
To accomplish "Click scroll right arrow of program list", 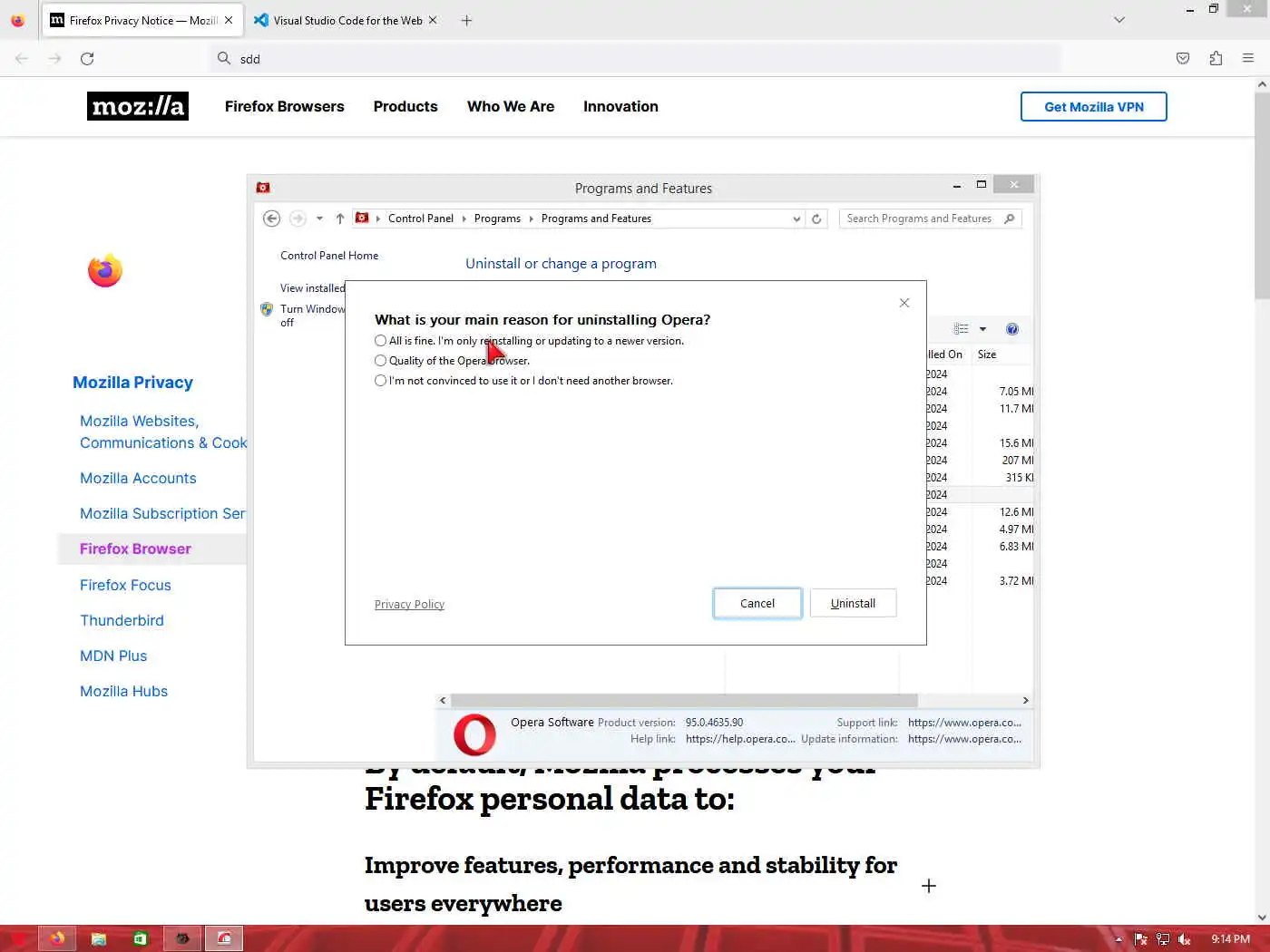I will pyautogui.click(x=1026, y=700).
